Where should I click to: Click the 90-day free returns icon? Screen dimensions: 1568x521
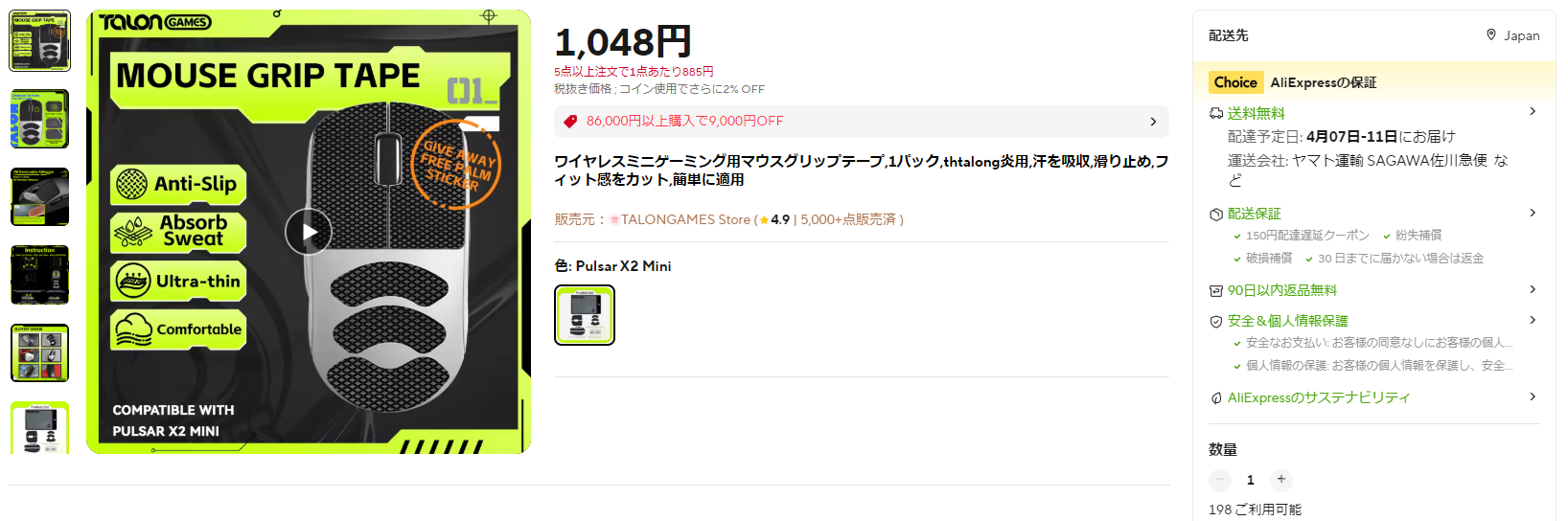coord(1216,290)
